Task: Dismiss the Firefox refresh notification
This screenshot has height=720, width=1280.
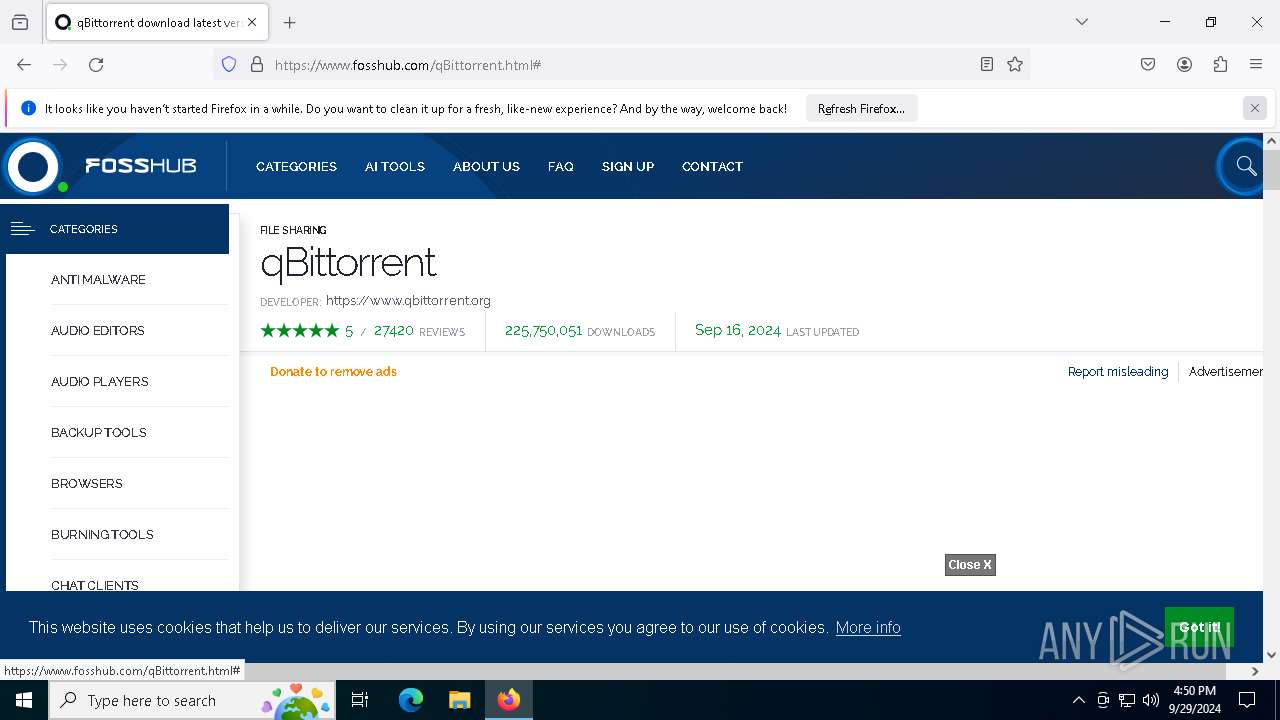Action: tap(1255, 108)
